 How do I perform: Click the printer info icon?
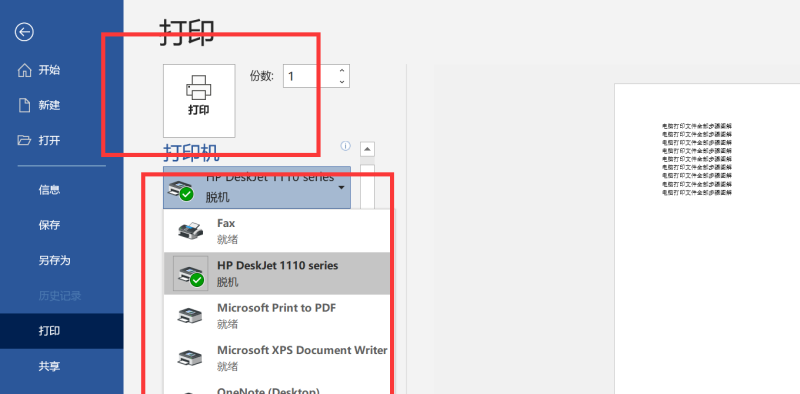tap(345, 146)
